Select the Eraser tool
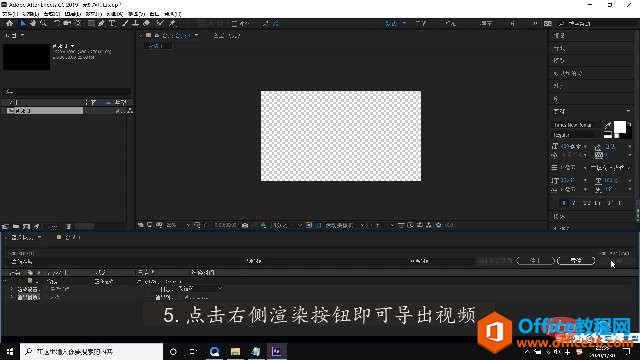The width and height of the screenshot is (640, 360). [147, 24]
